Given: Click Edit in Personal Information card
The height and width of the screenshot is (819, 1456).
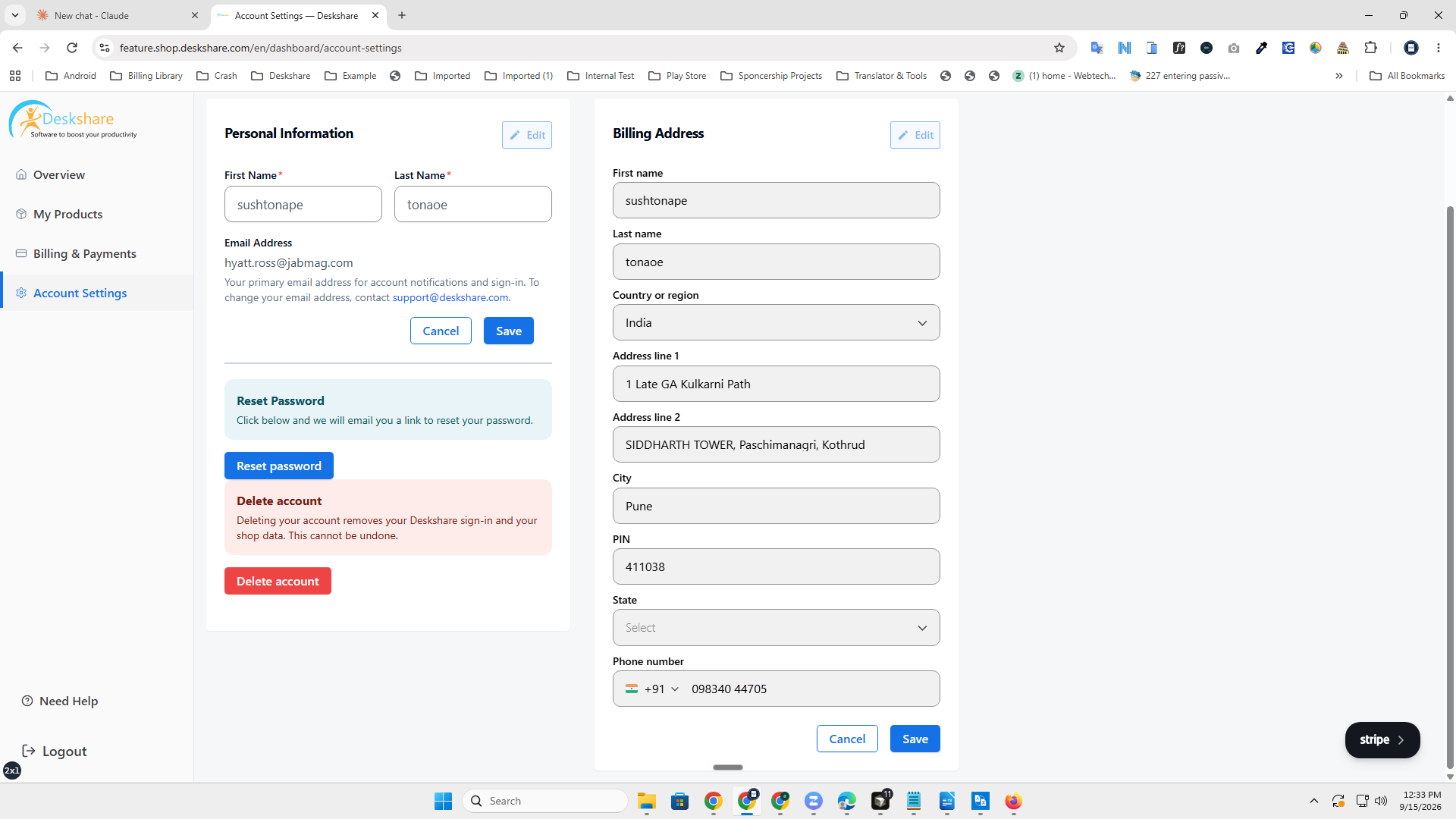Looking at the screenshot, I should [x=527, y=135].
